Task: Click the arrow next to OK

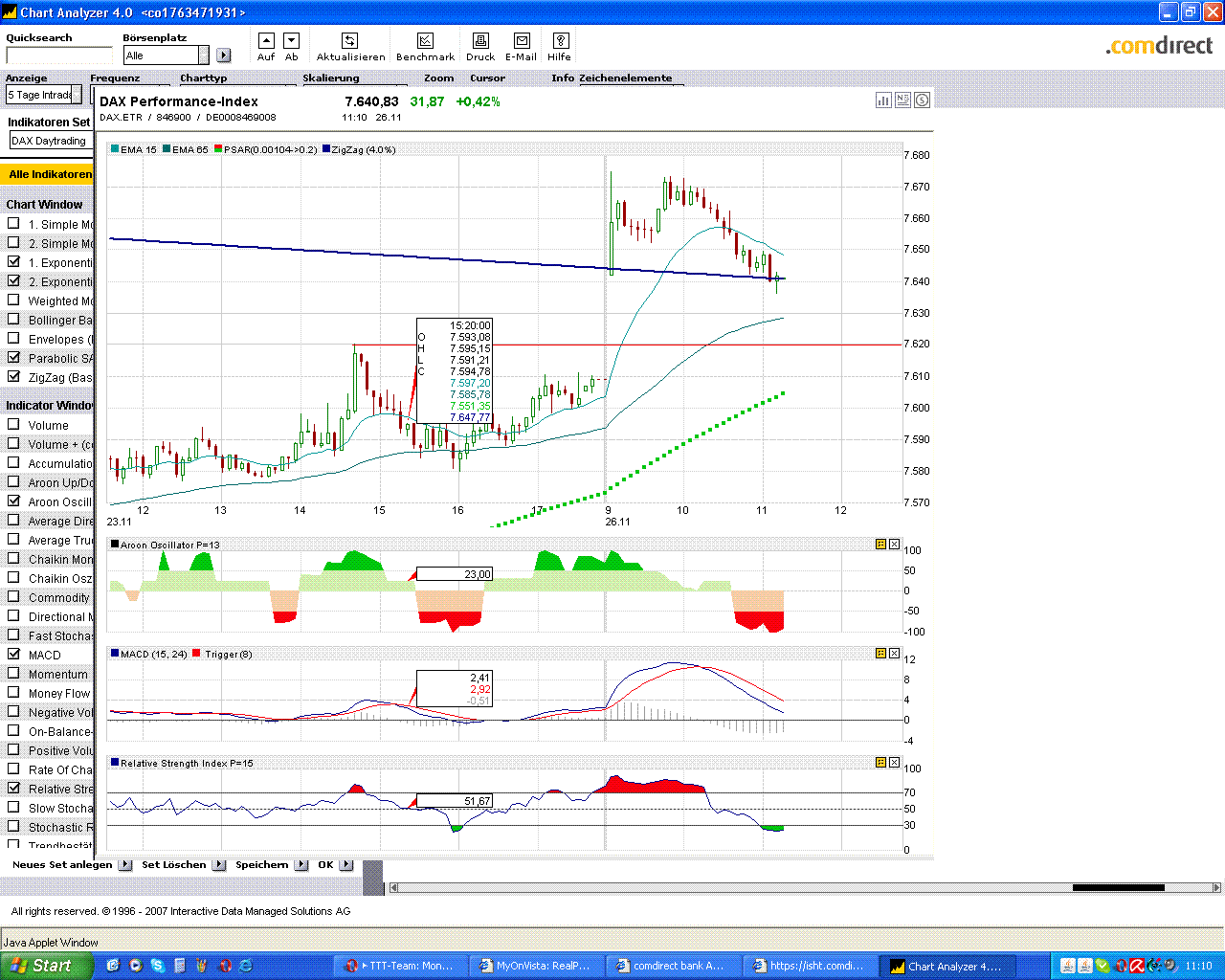Action: point(346,865)
